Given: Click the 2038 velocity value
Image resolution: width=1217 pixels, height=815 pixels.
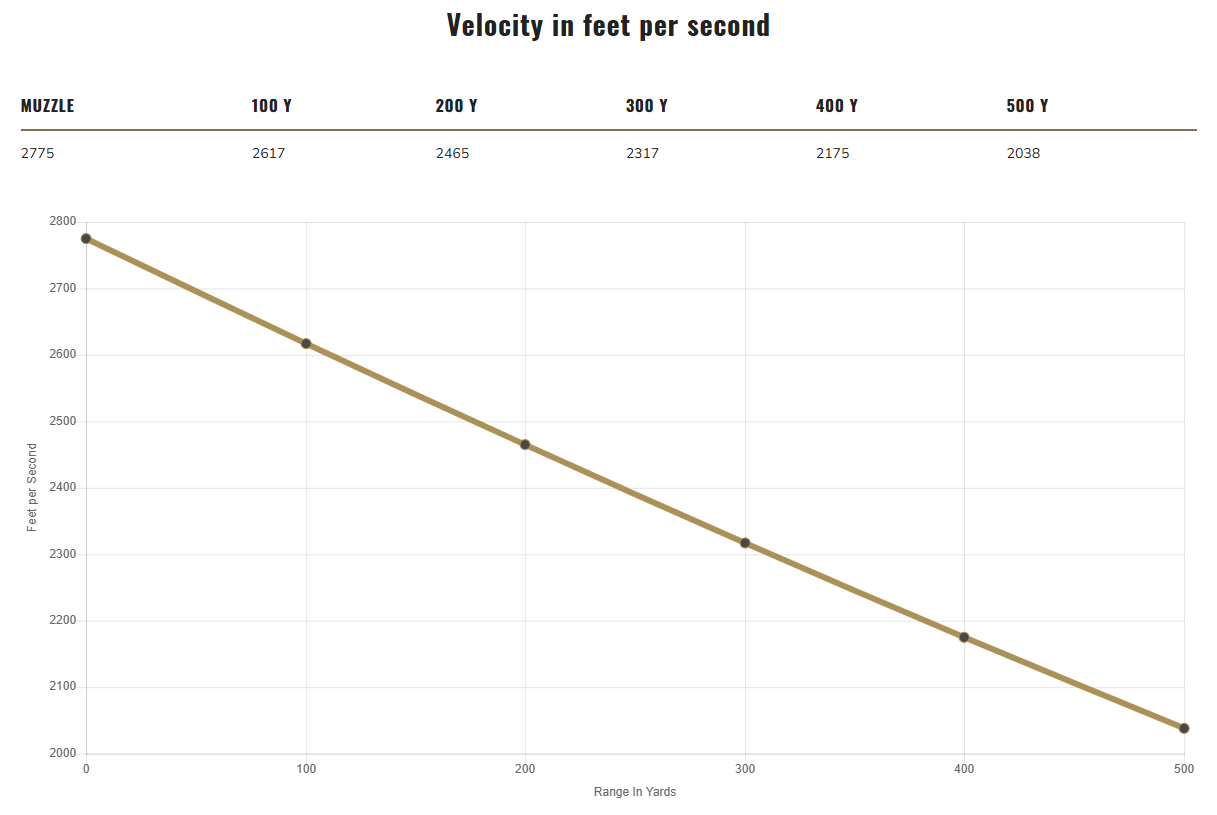Looking at the screenshot, I should click(1023, 154).
